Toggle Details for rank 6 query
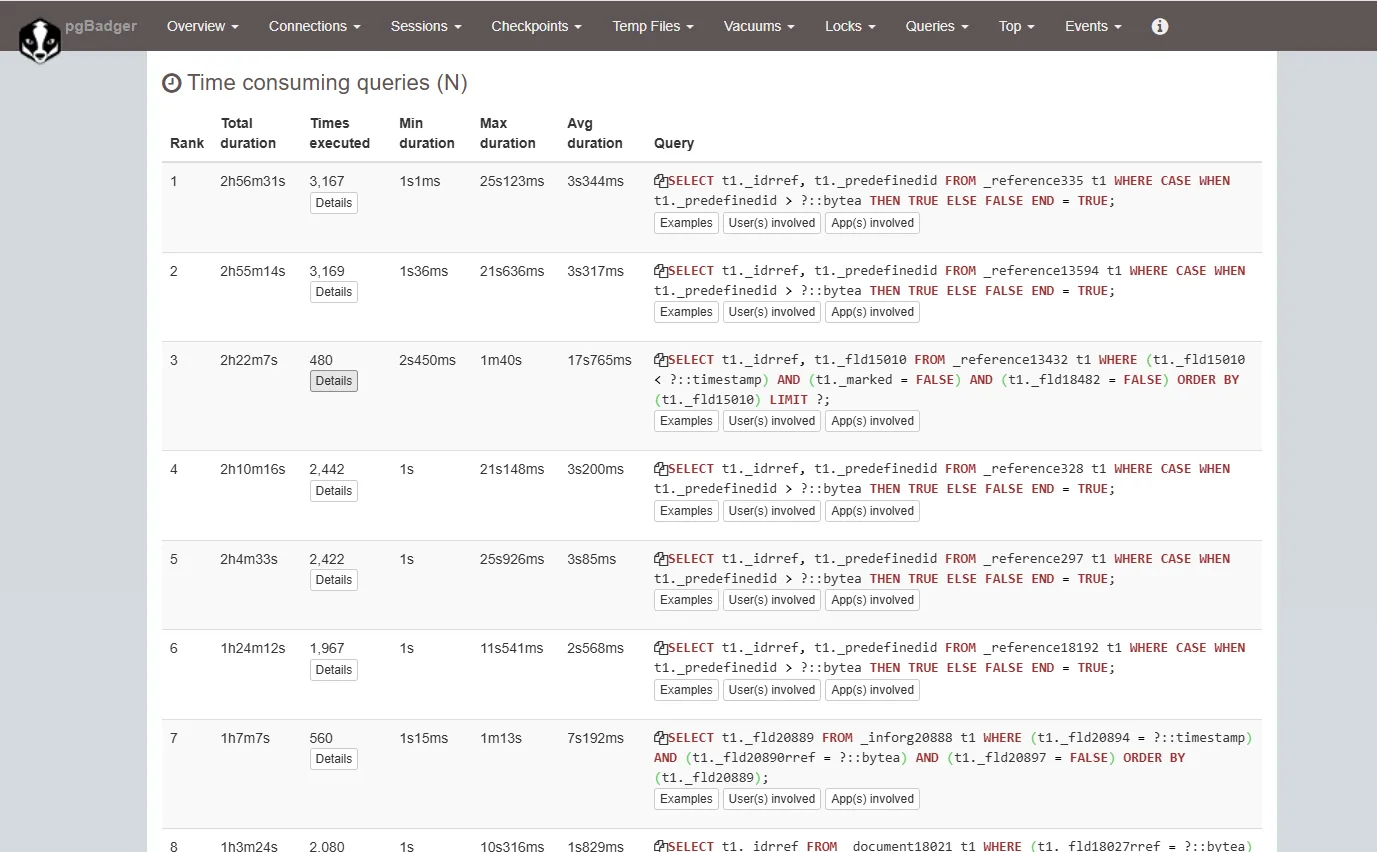1377x852 pixels. [333, 670]
